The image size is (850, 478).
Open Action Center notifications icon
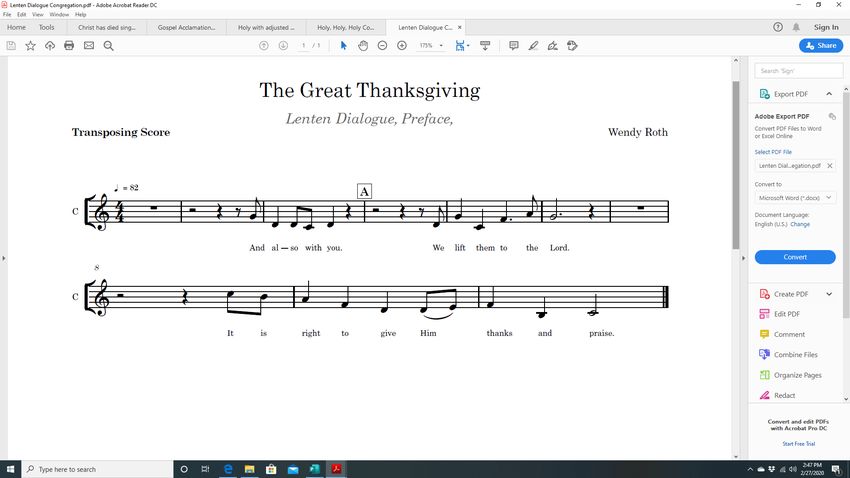coord(836,469)
